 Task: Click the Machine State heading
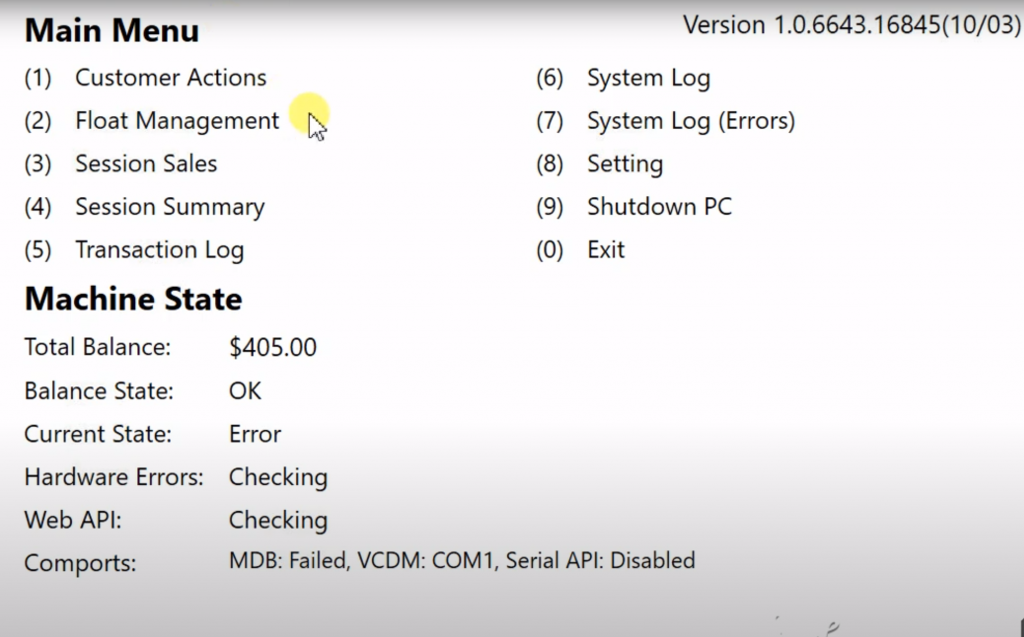point(133,299)
